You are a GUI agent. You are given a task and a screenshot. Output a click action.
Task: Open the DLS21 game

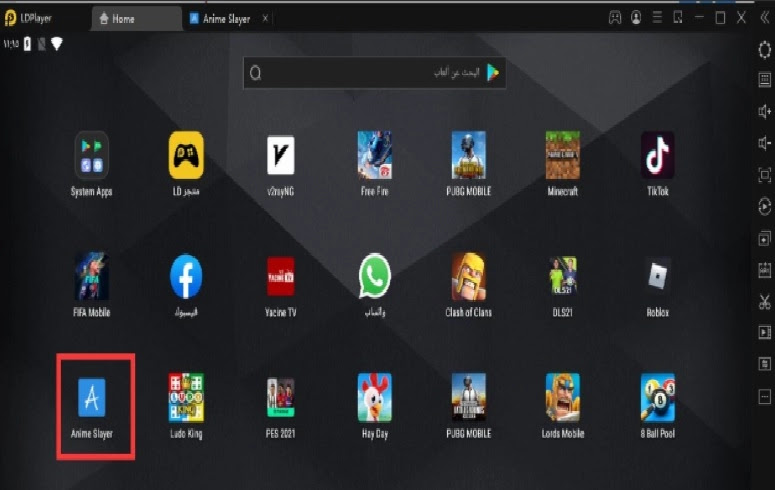[562, 276]
